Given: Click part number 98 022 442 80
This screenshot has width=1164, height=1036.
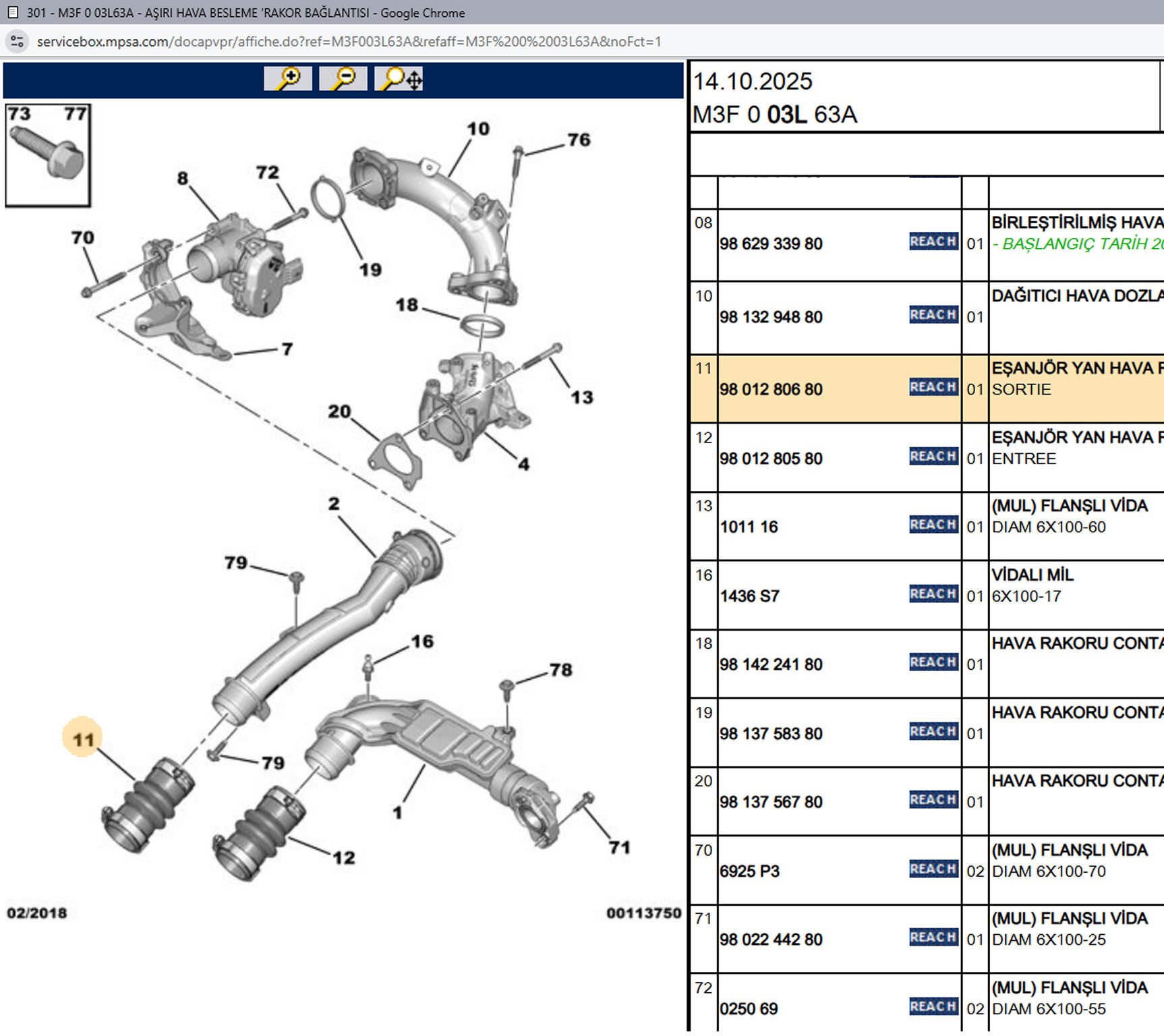Looking at the screenshot, I should [771, 940].
